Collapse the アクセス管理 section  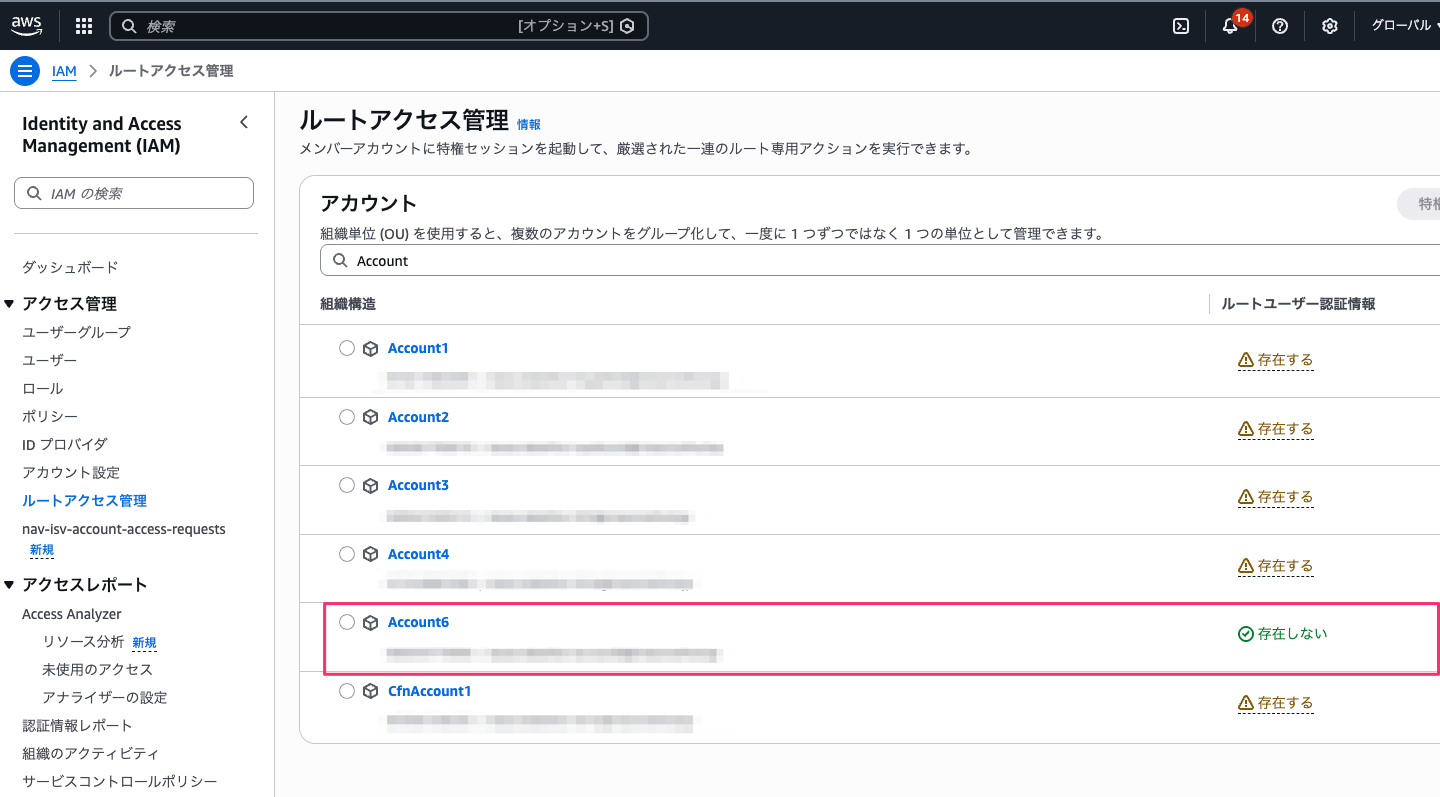[x=10, y=304]
